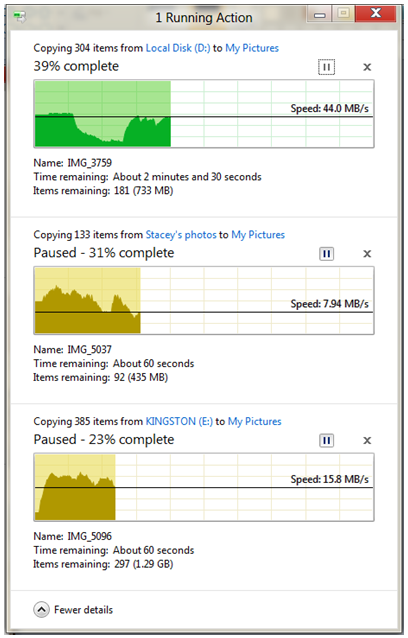Click the Fewer details text label
This screenshot has width=408, height=638.
83,610
